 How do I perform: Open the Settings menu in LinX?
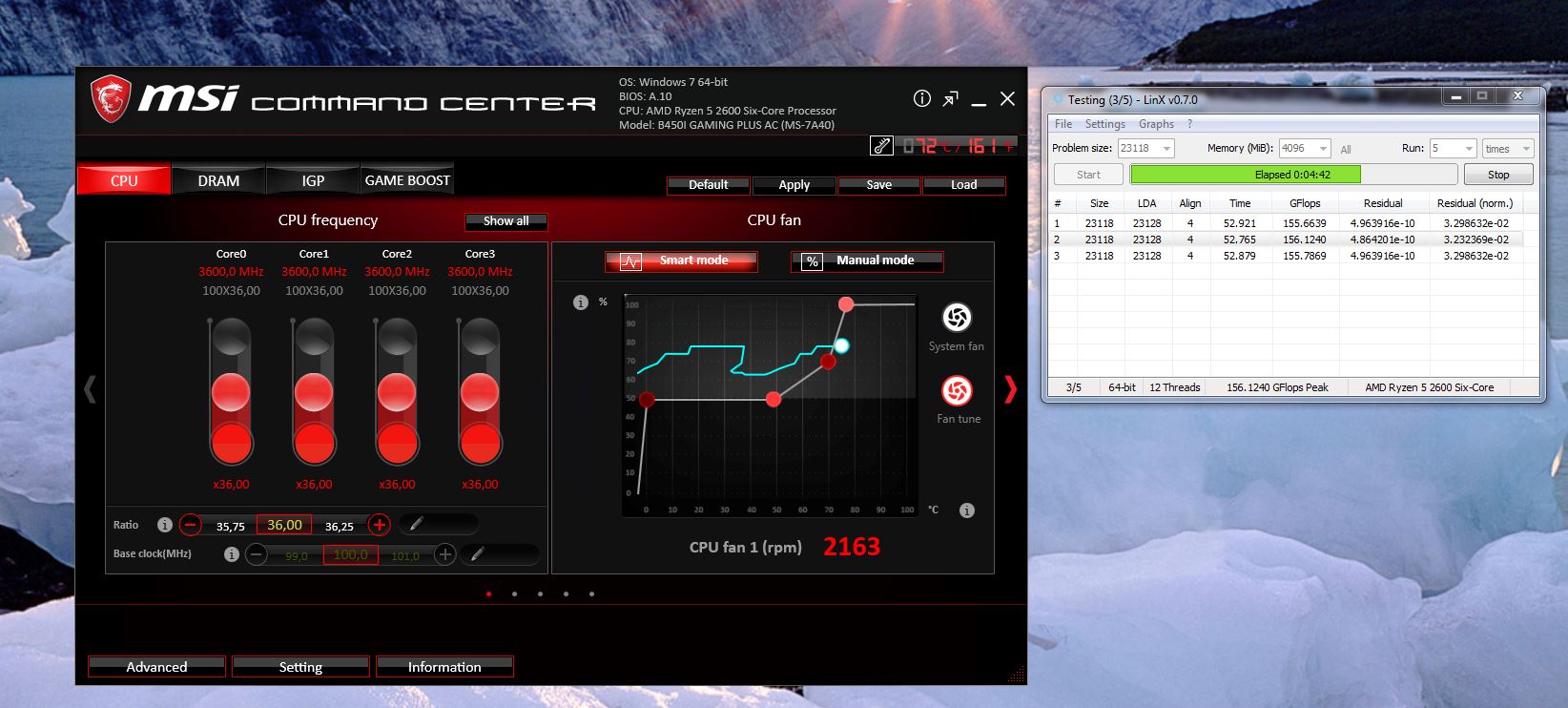coord(1104,124)
